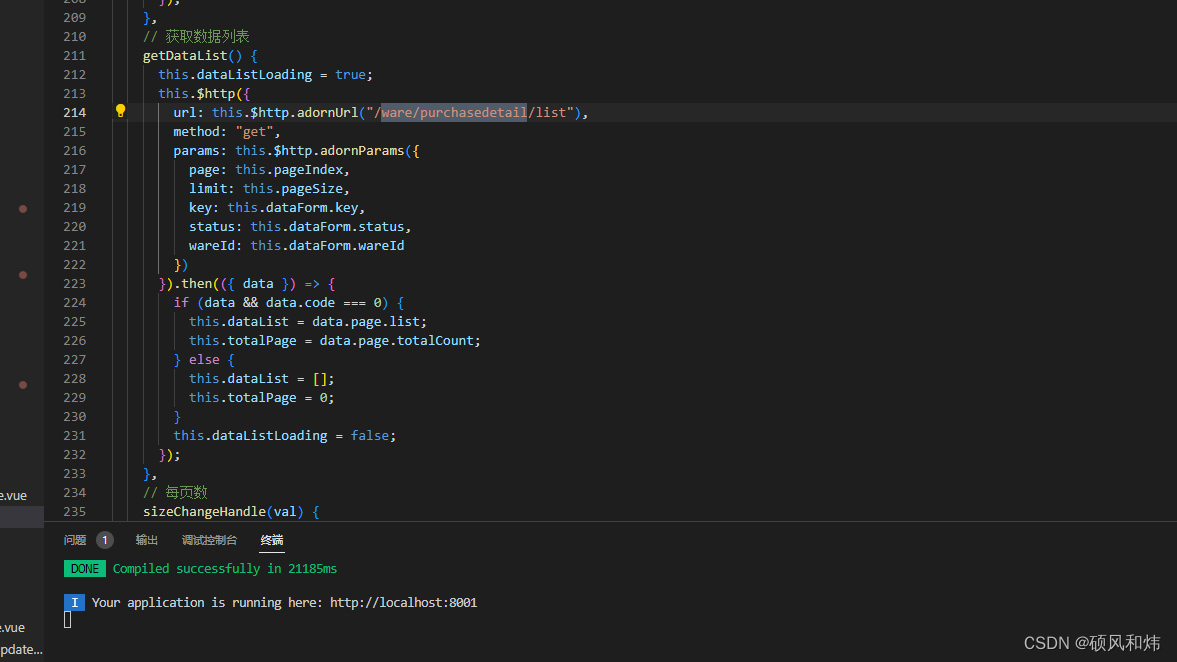Image resolution: width=1177 pixels, height=662 pixels.
Task: Click the wareId parameter key on line 221
Action: 212,245
